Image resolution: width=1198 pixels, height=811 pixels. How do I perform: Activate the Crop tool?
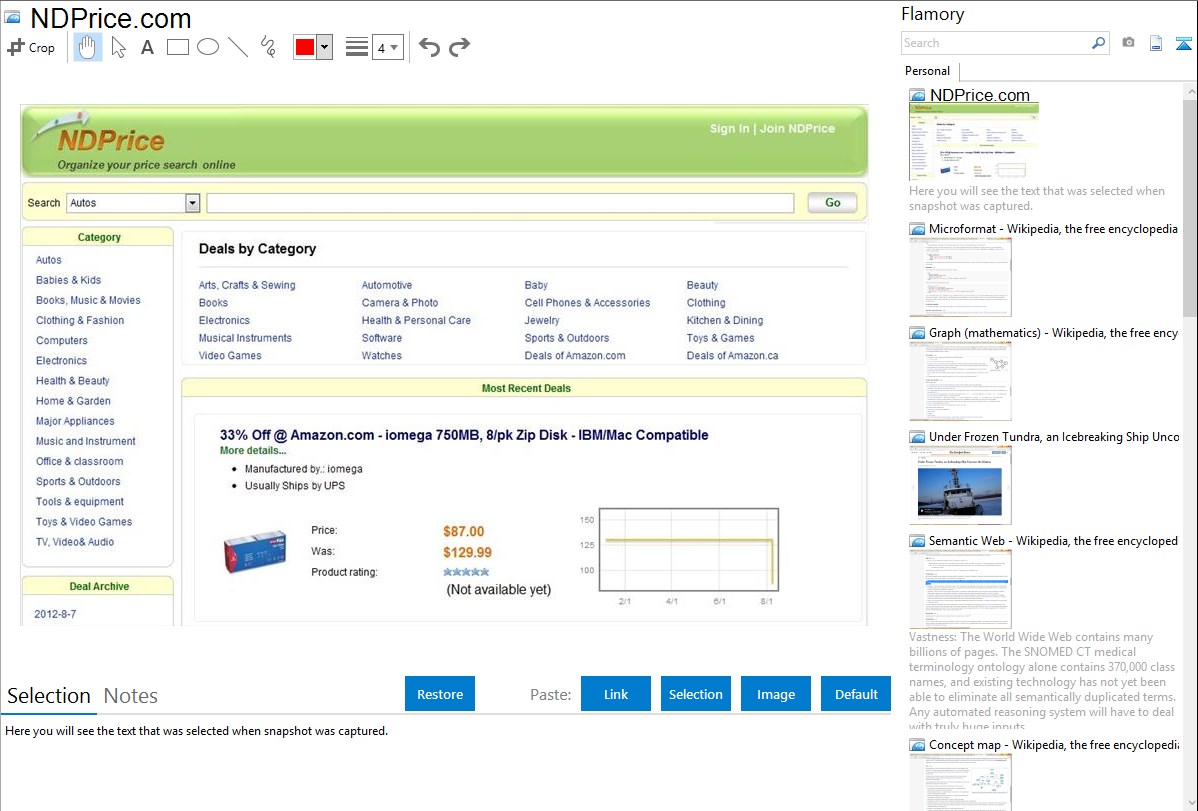tap(31, 47)
